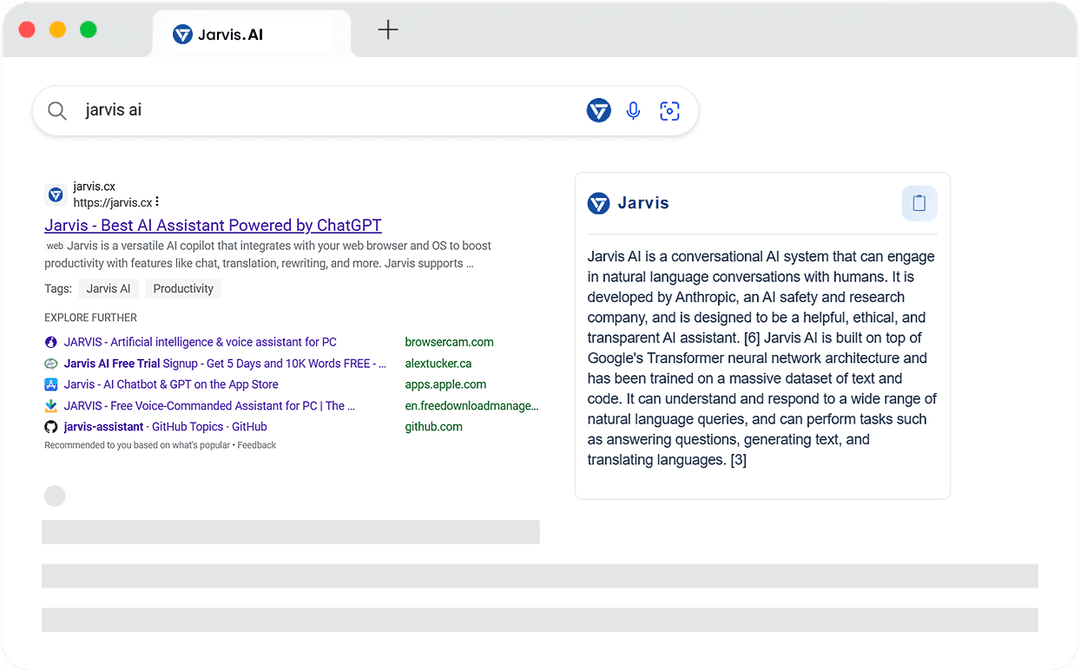Click en.freedownloadmanage... domain text
The width and height of the screenshot is (1080, 670).
point(472,406)
